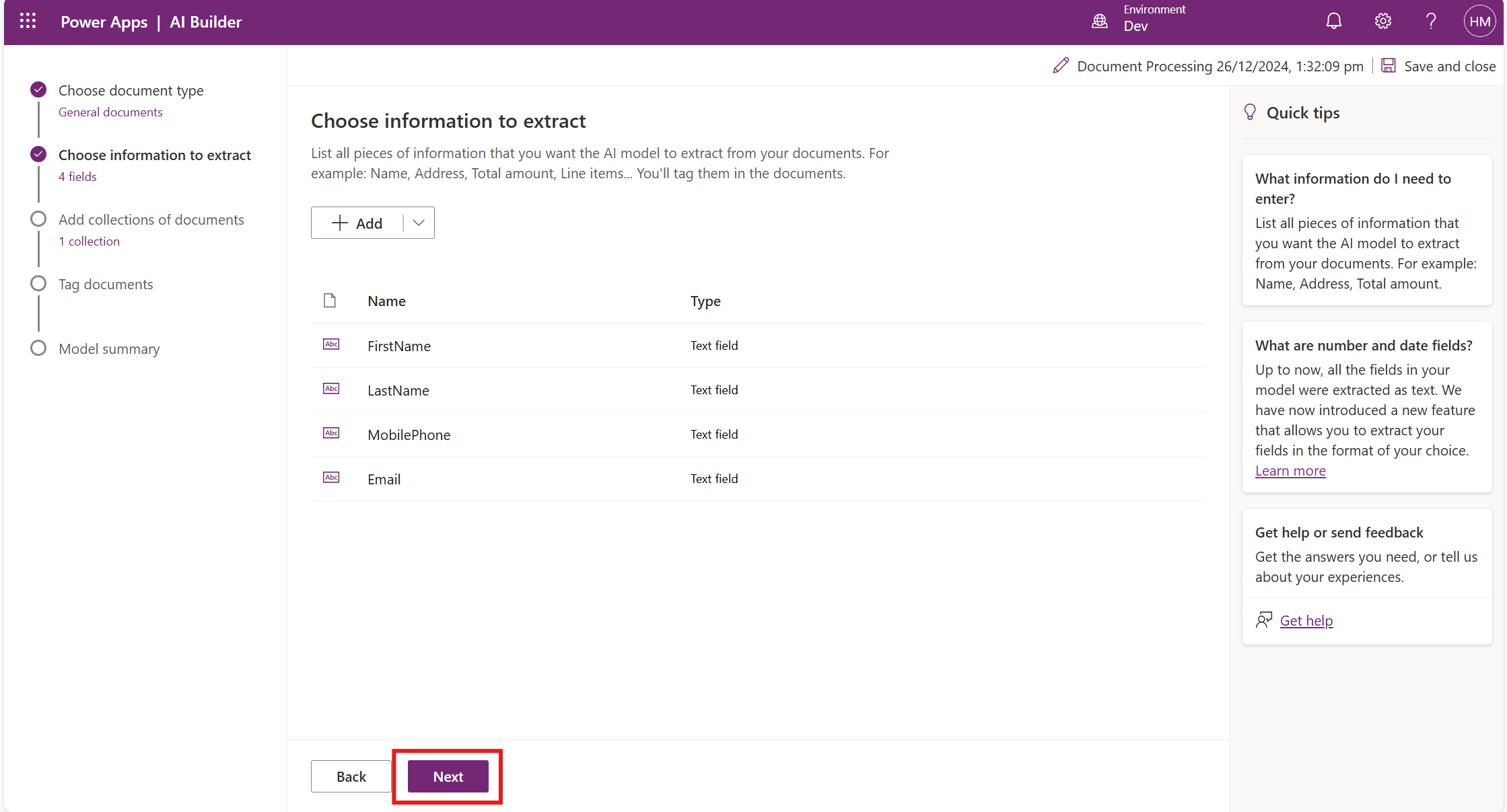This screenshot has height=812, width=1507.
Task: Click the FirstName text field type icon
Action: (331, 344)
